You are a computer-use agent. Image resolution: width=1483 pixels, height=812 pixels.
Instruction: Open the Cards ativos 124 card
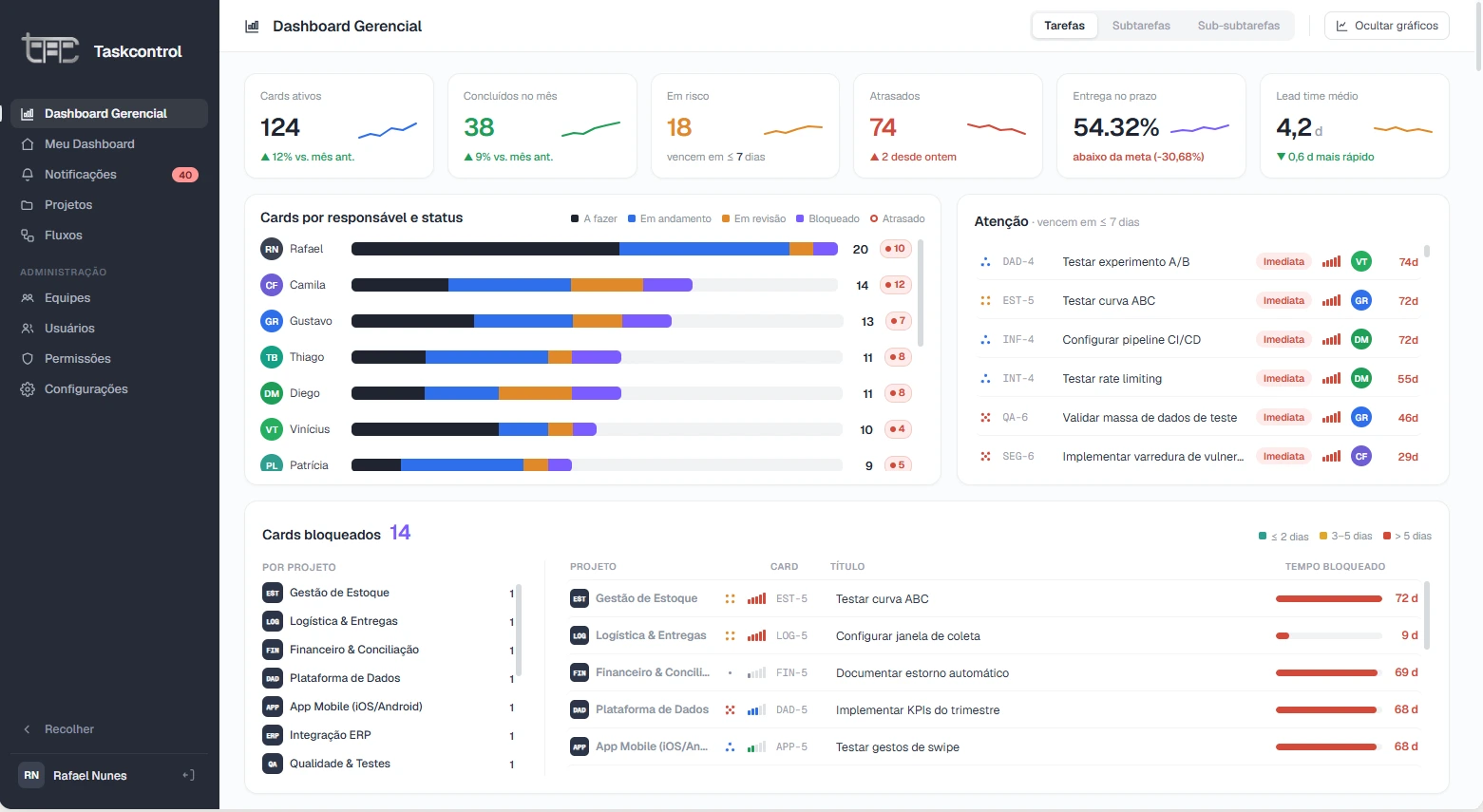339,125
